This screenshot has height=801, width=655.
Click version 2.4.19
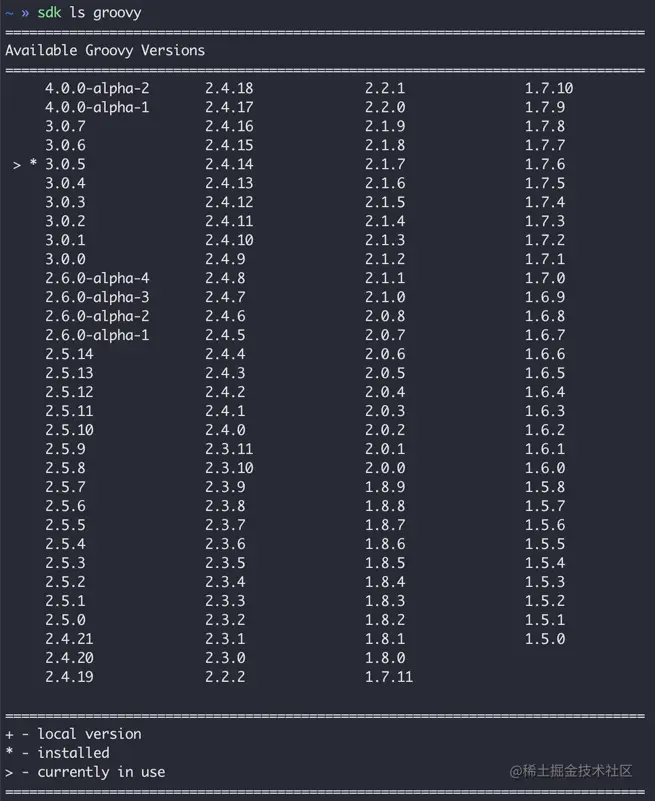tap(69, 676)
